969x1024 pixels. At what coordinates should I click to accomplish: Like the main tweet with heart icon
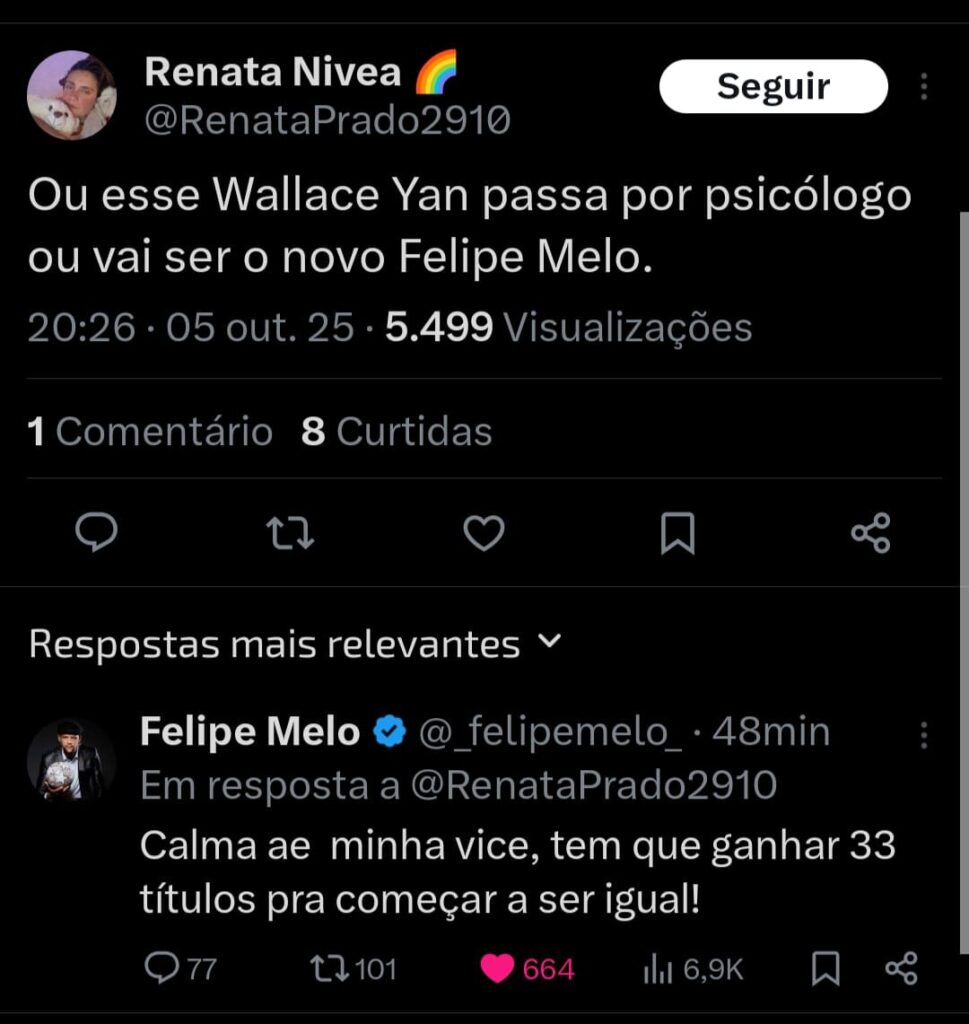click(485, 533)
